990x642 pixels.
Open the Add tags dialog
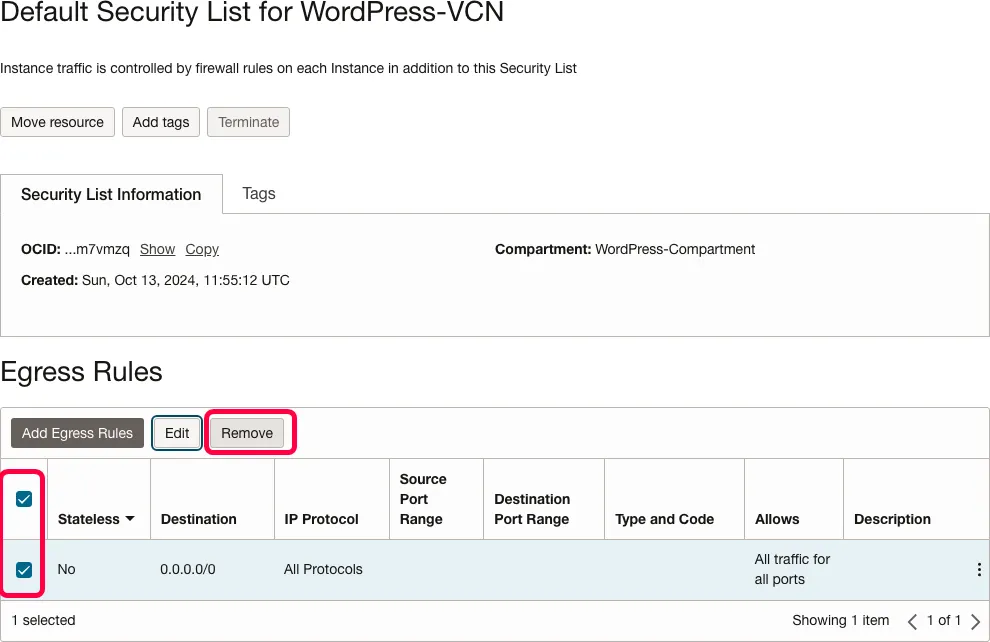click(x=161, y=122)
